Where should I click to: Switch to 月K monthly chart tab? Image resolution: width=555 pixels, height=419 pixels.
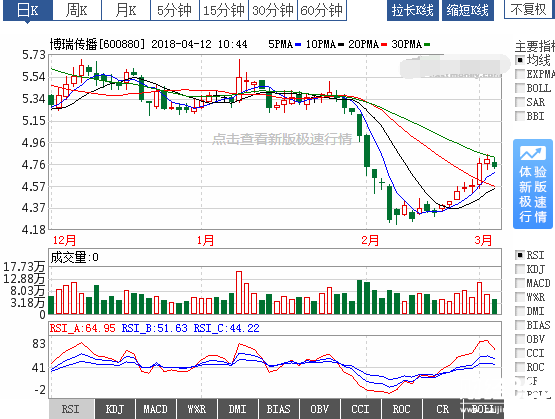(x=126, y=10)
